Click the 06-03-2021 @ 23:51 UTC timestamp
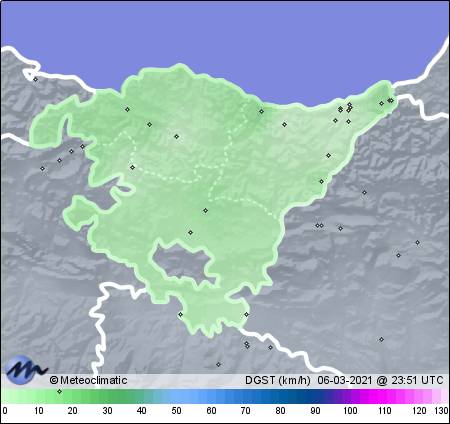 (380, 380)
